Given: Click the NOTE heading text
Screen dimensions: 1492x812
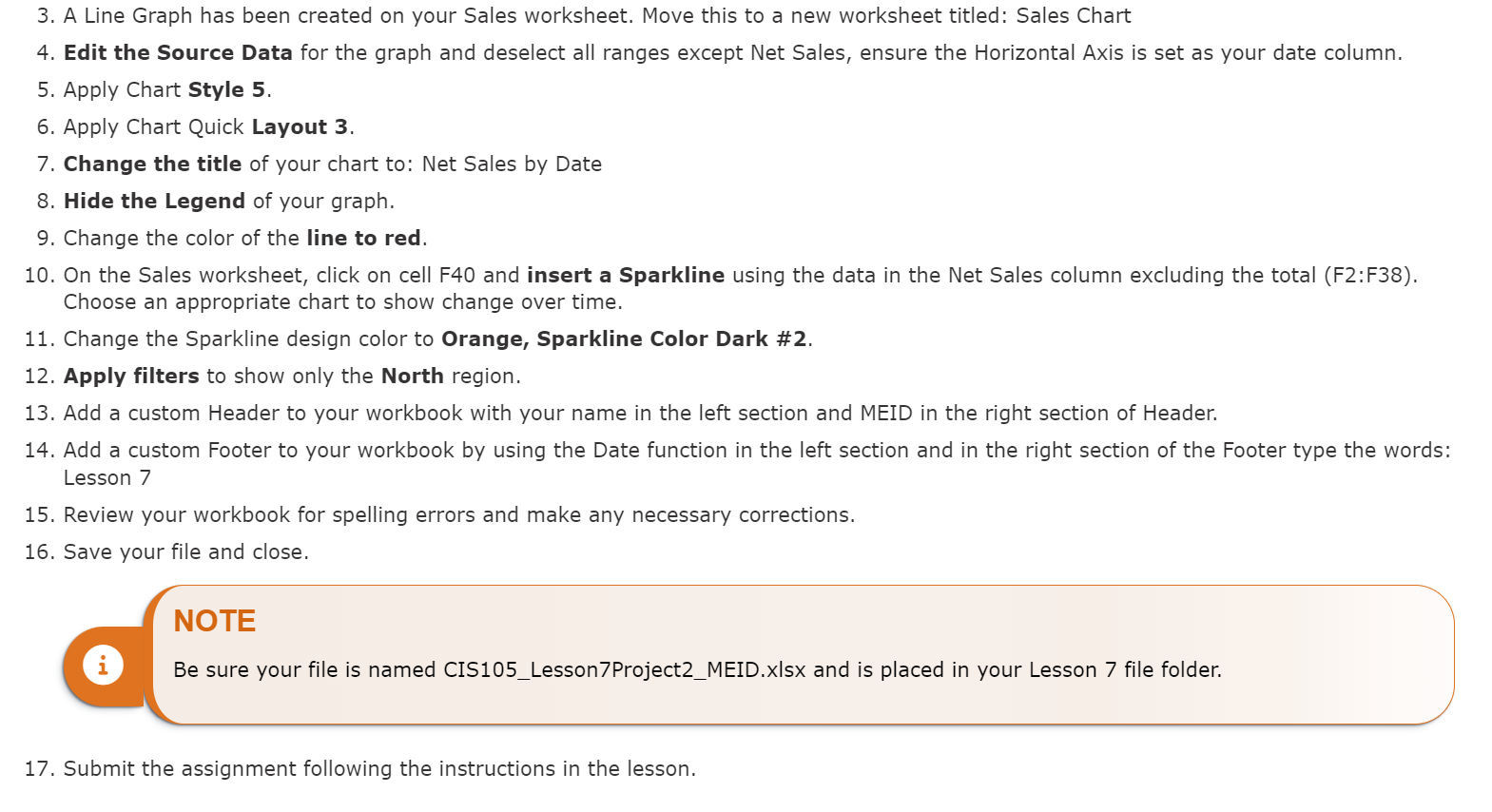Looking at the screenshot, I should tap(215, 621).
